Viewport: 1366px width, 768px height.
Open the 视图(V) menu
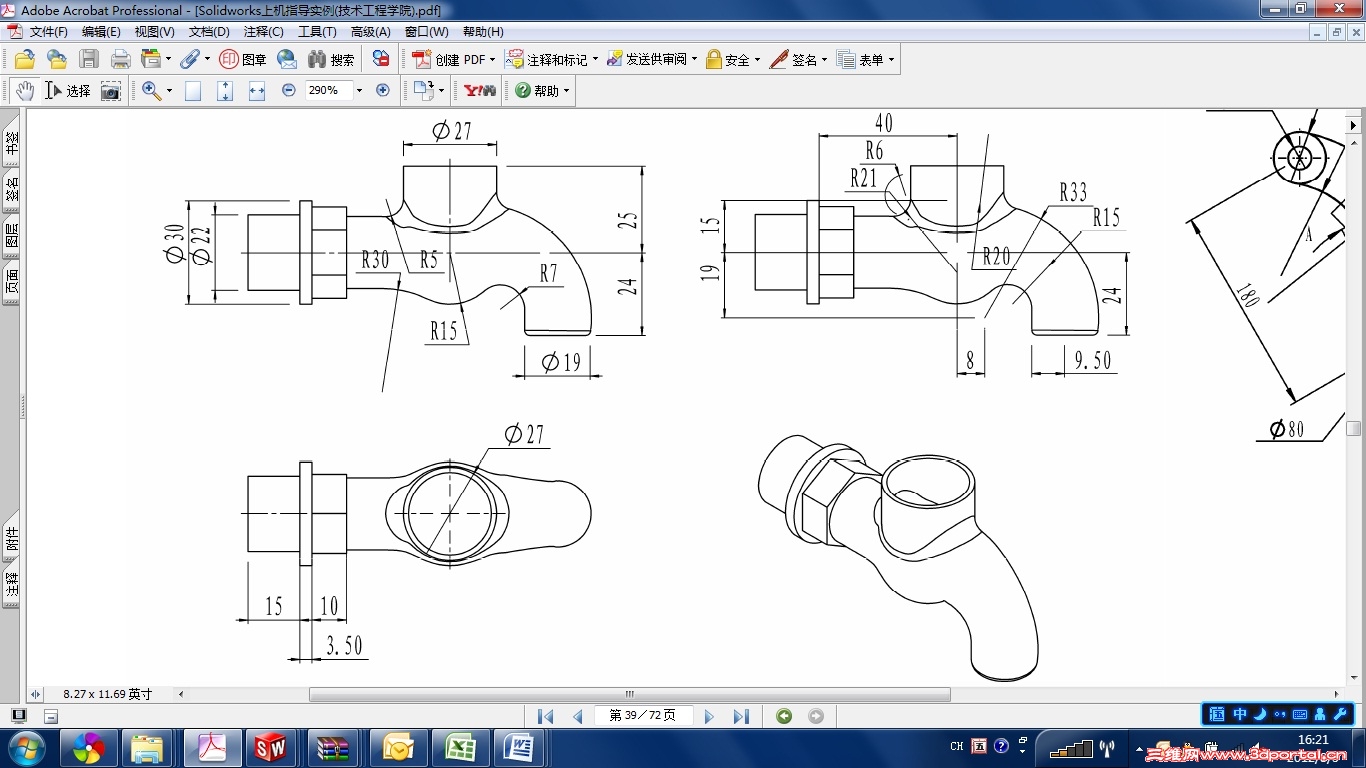pos(154,32)
